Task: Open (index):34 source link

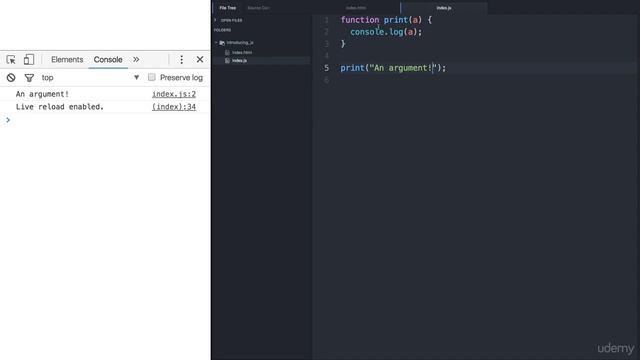Action: (174, 107)
